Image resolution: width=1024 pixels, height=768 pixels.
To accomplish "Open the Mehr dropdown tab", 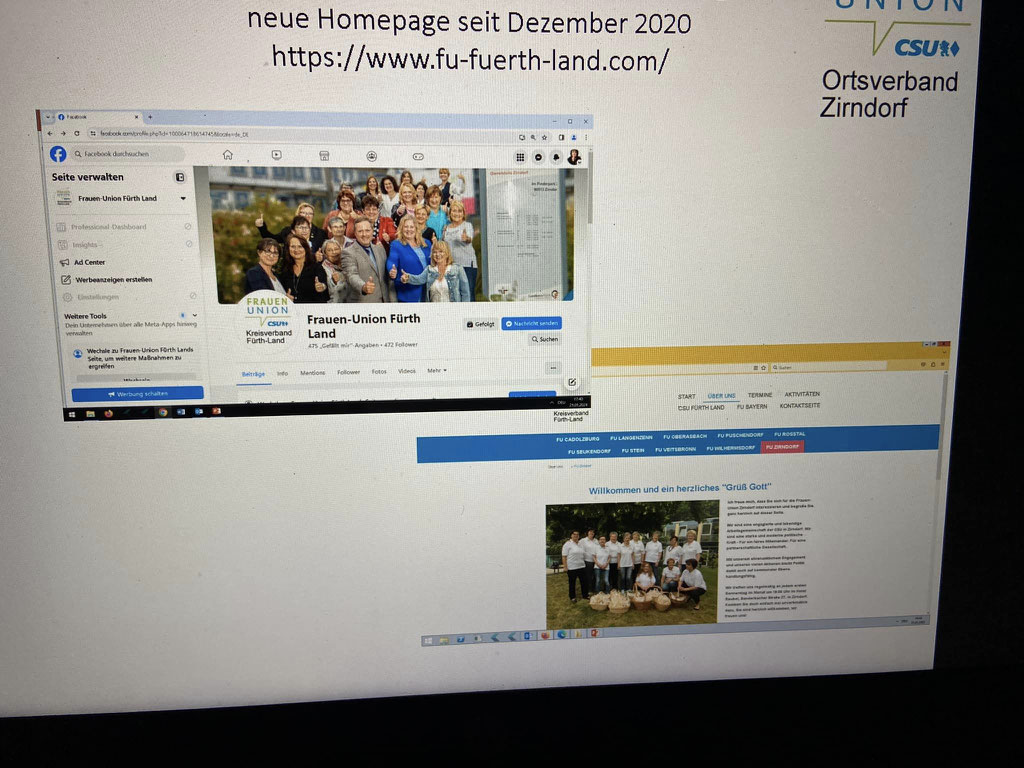I will point(437,370).
